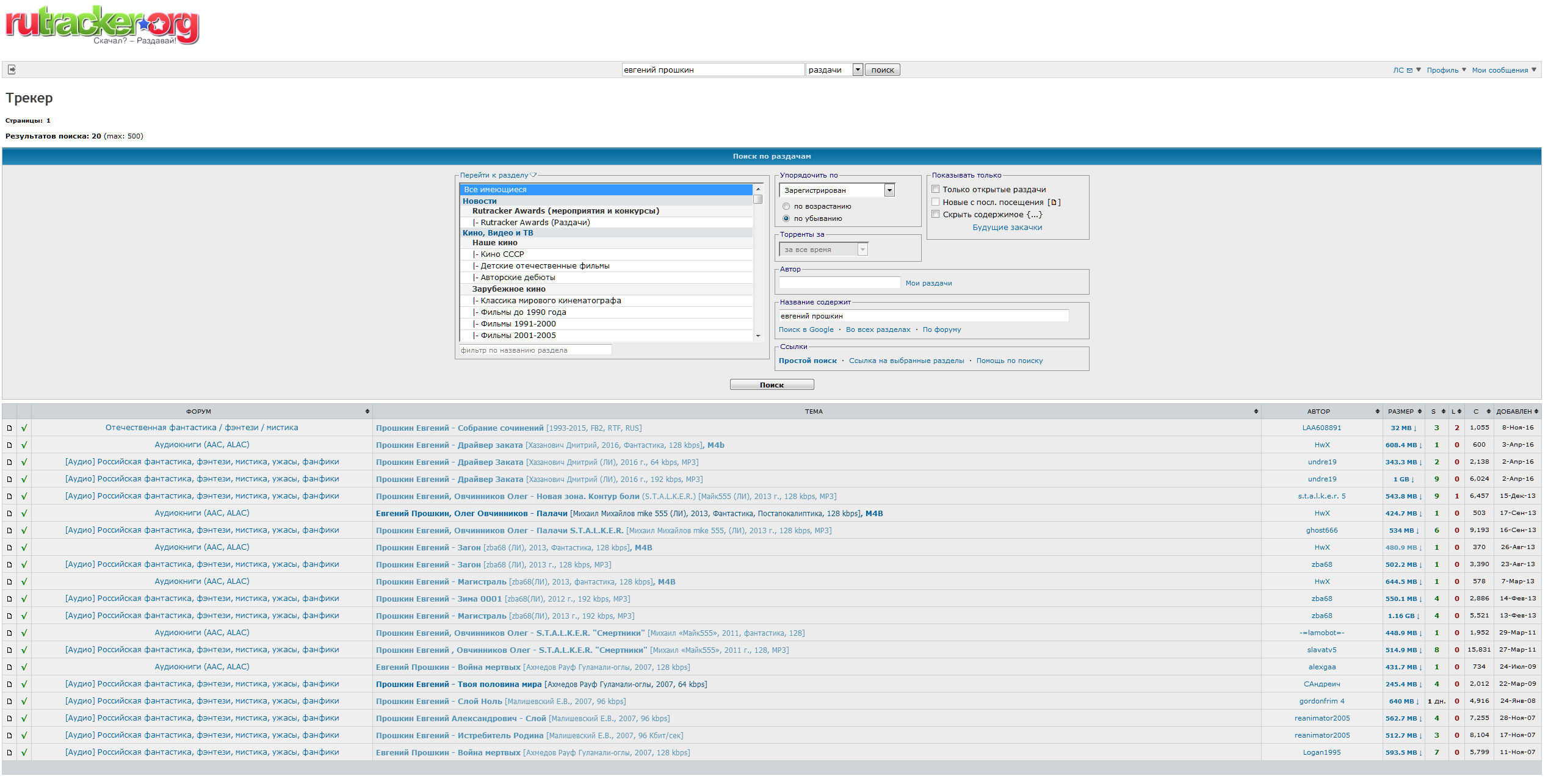Focus the top search box containing евгений прошкин
The image size is (1548, 784).
tap(713, 70)
